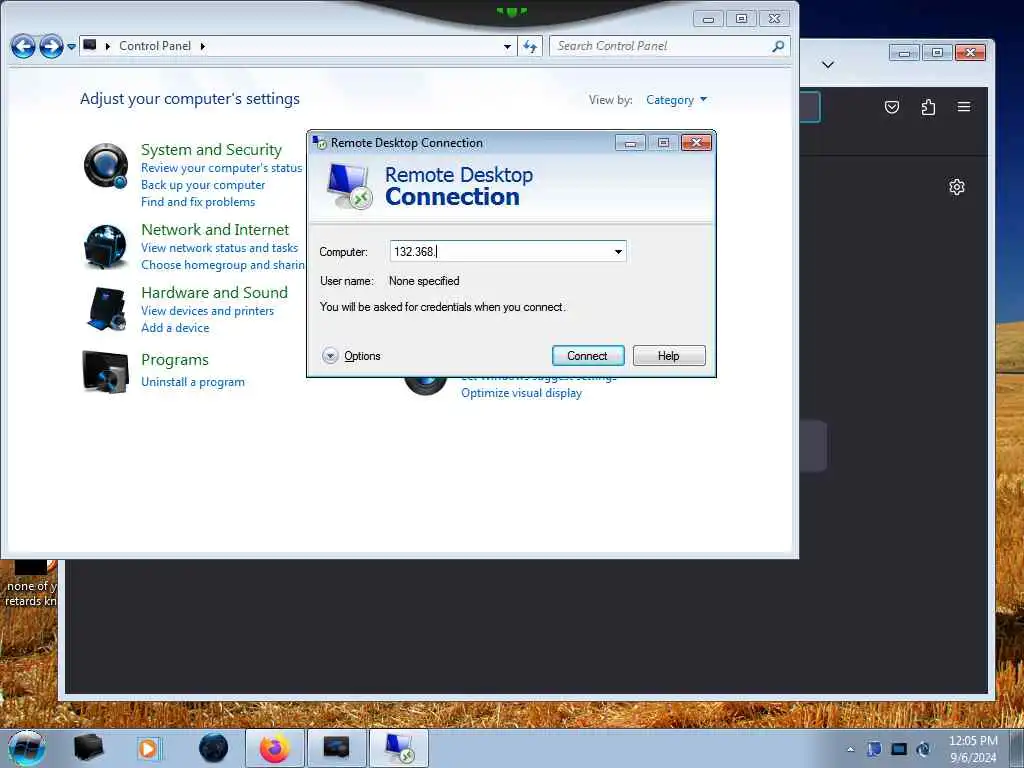The width and height of the screenshot is (1024, 768).
Task: Click the flag tray icon
Action: point(874,749)
